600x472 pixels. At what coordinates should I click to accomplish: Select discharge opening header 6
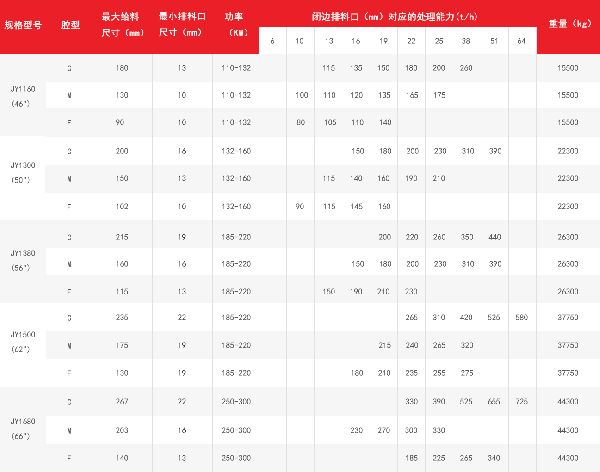272,41
